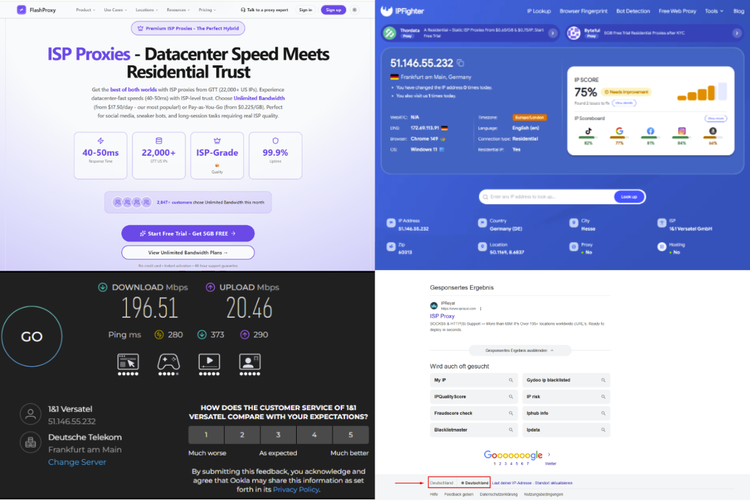Click the FlashProxy logo icon
Screen dimensions: 750x500
[x=21, y=10]
